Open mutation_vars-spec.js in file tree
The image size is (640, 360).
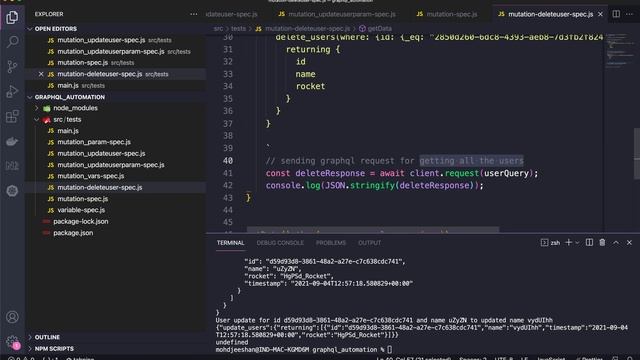tap(91, 176)
